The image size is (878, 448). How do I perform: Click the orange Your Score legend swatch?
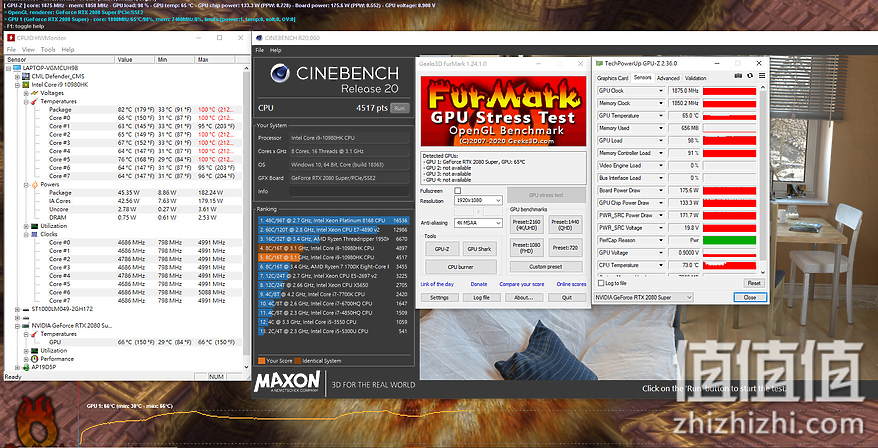(x=261, y=361)
